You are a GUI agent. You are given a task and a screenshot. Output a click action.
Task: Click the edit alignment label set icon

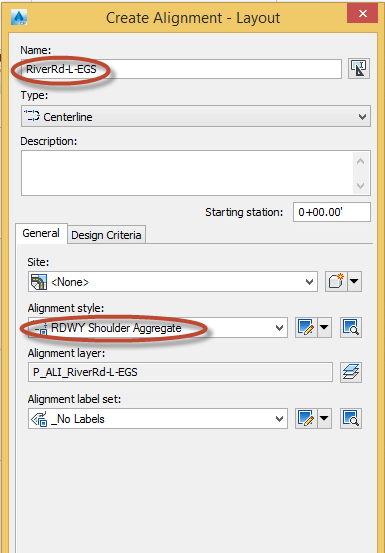tap(306, 419)
